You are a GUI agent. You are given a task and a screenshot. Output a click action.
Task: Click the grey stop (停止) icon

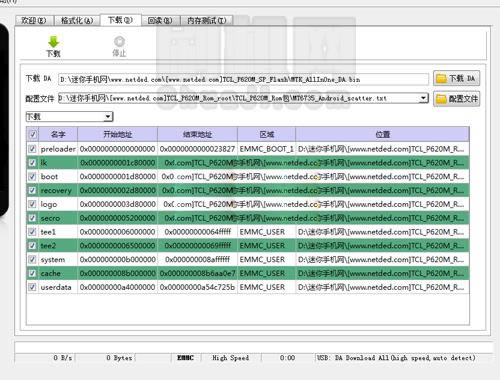tap(119, 41)
